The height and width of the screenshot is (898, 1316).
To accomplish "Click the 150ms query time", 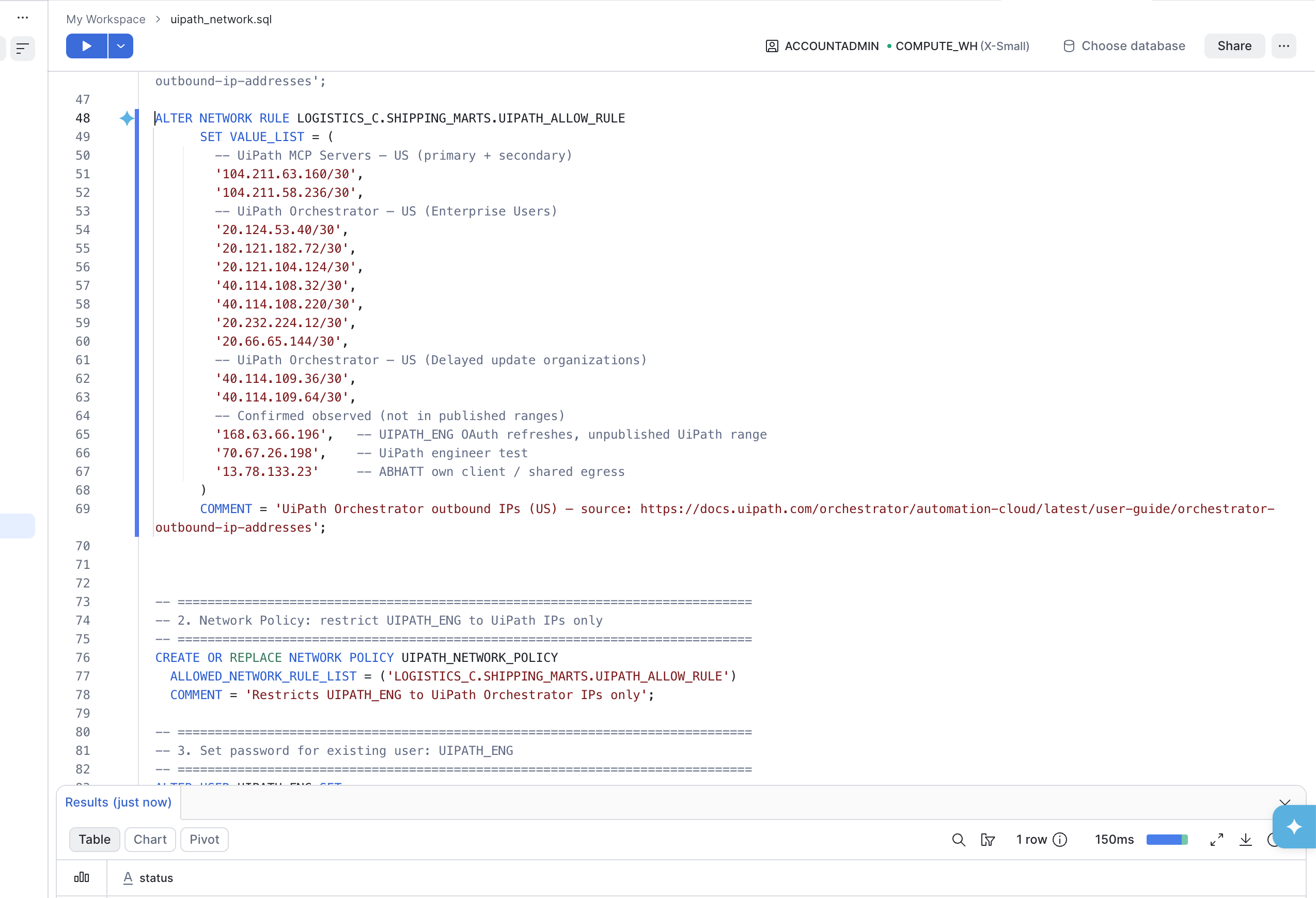I will coord(1115,840).
